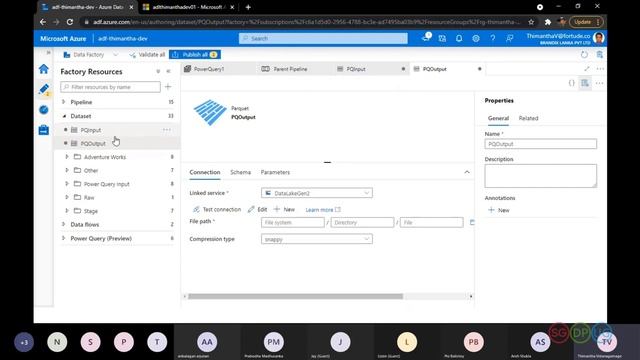The image size is (640, 360).
Task: Click the Description text area
Action: pyautogui.click(x=540, y=176)
